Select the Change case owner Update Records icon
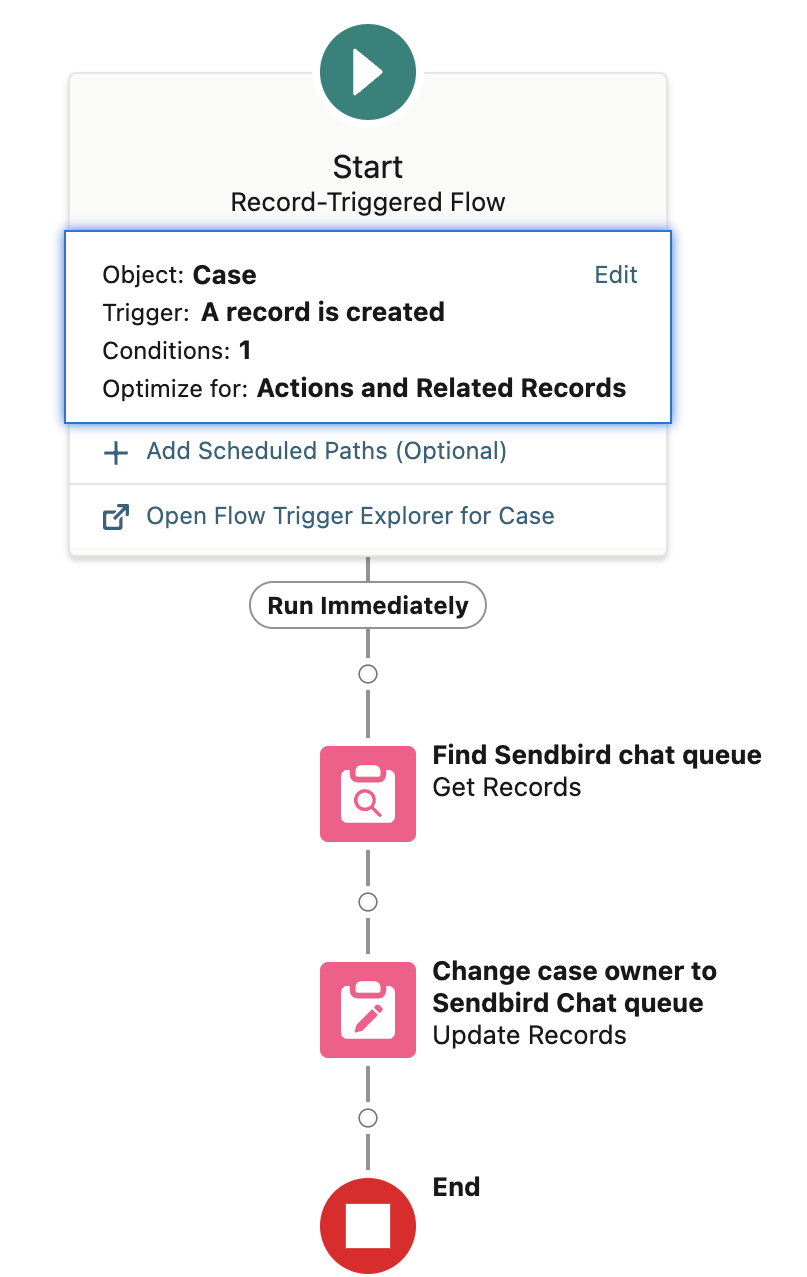 click(x=367, y=1009)
